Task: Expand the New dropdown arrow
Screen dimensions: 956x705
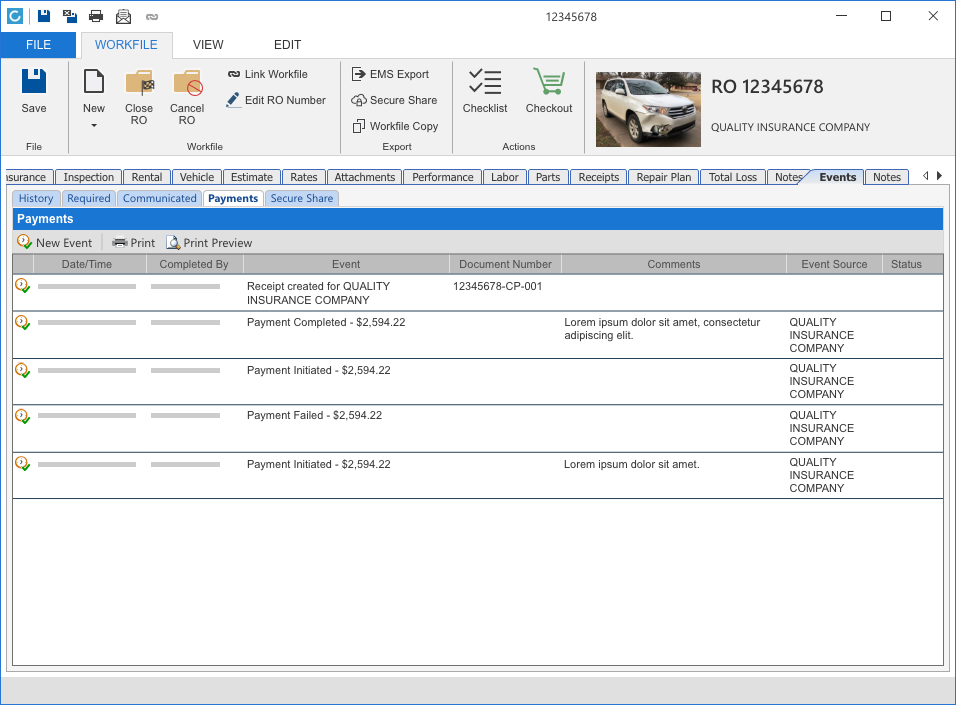Action: click(x=94, y=126)
